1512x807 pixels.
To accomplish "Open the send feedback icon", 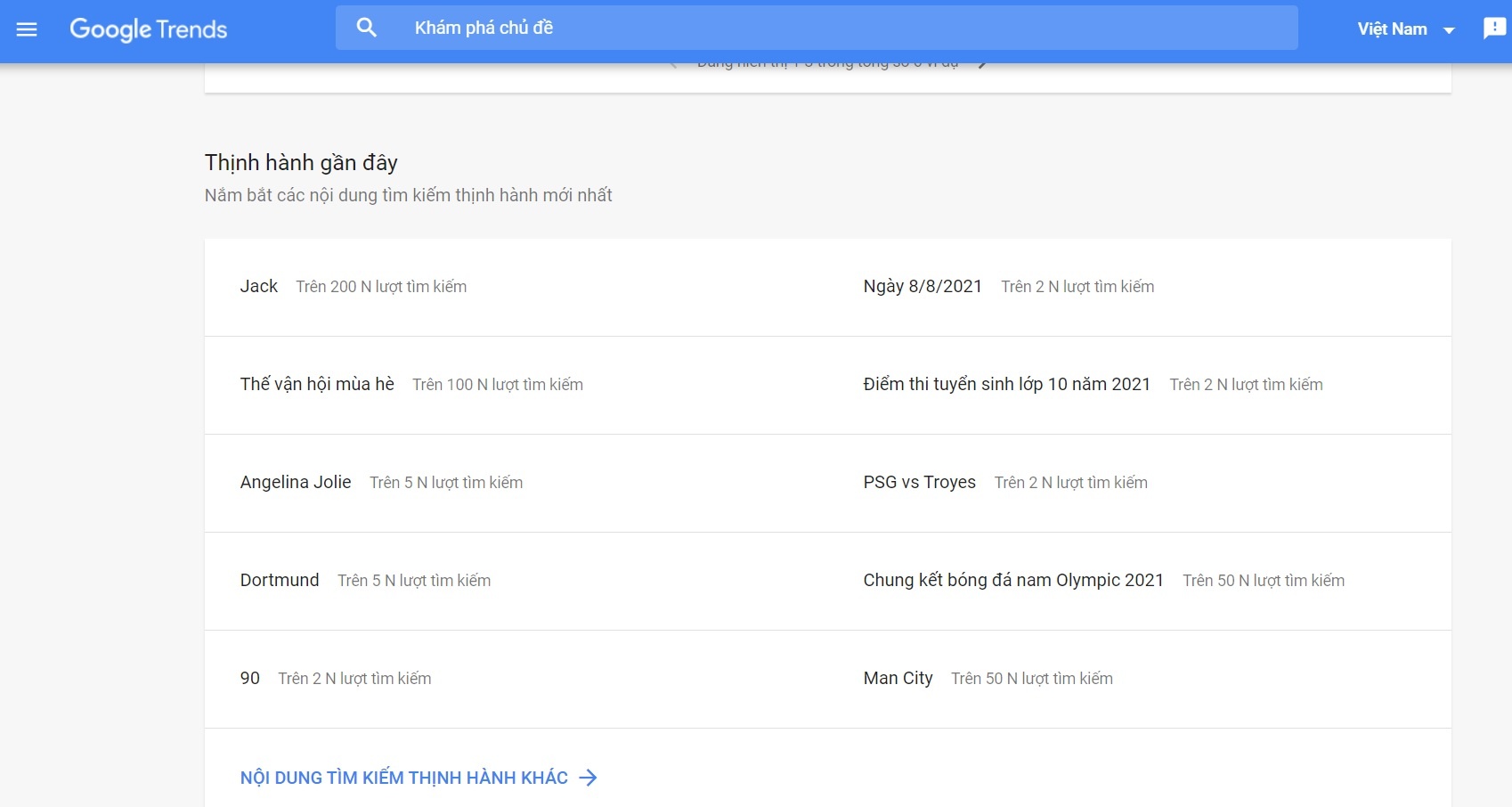I will (x=1493, y=29).
